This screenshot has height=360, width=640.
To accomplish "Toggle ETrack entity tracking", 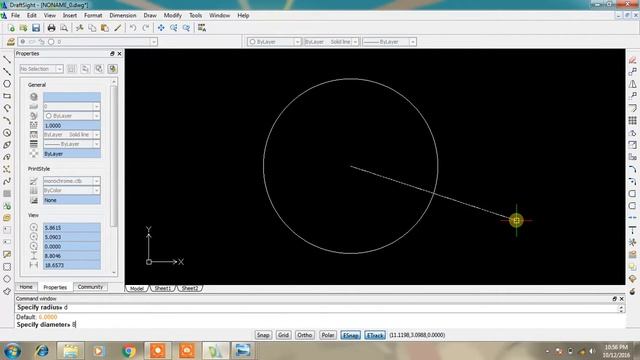I will tap(375, 335).
